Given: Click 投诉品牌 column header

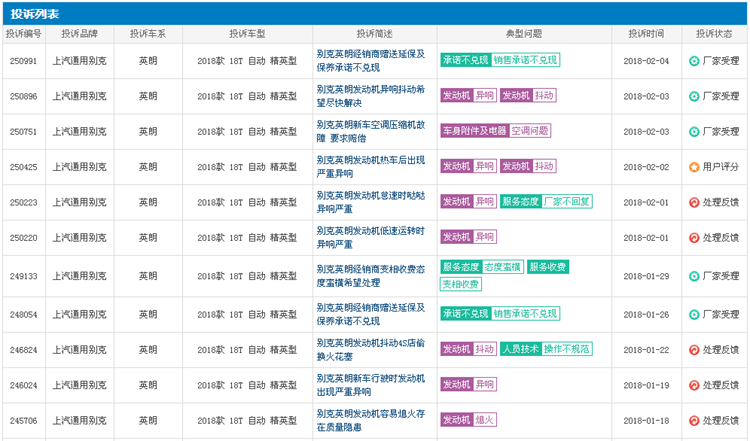Looking at the screenshot, I should point(79,34).
